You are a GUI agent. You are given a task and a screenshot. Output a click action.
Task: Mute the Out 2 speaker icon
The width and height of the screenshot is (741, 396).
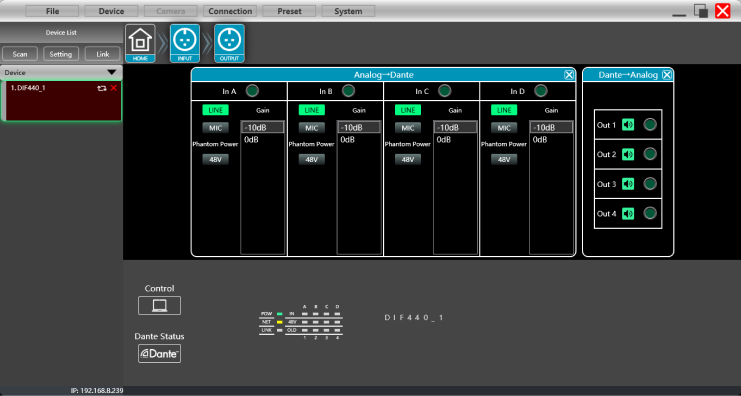[x=628, y=154]
